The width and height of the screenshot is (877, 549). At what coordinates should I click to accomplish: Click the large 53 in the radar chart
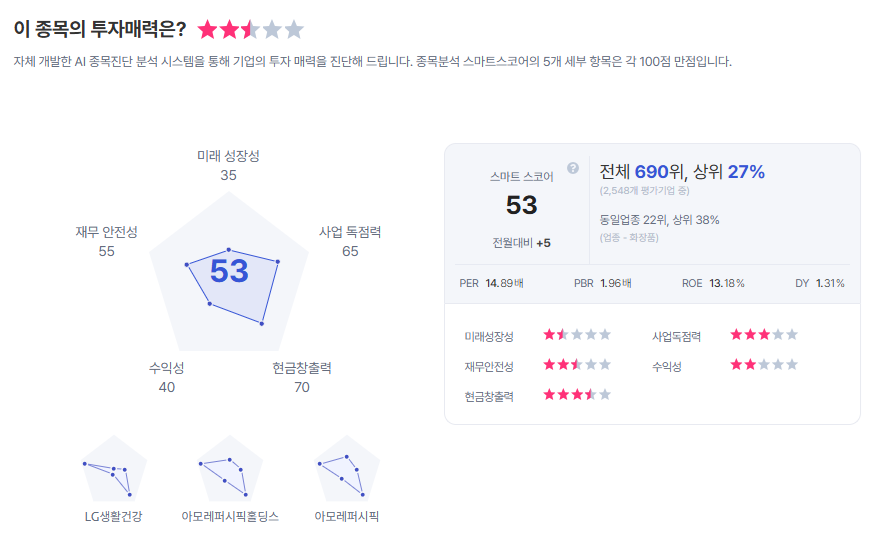coord(229,271)
